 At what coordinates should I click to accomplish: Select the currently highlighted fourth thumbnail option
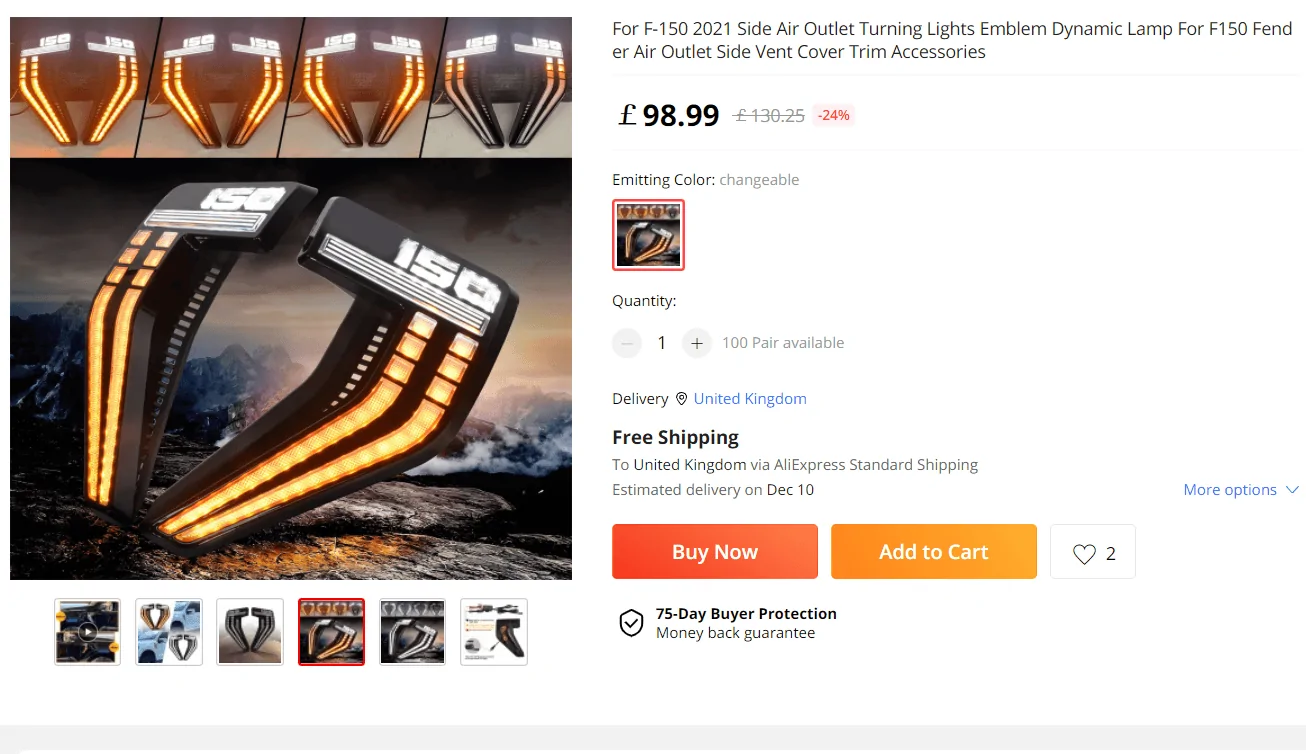coord(331,631)
